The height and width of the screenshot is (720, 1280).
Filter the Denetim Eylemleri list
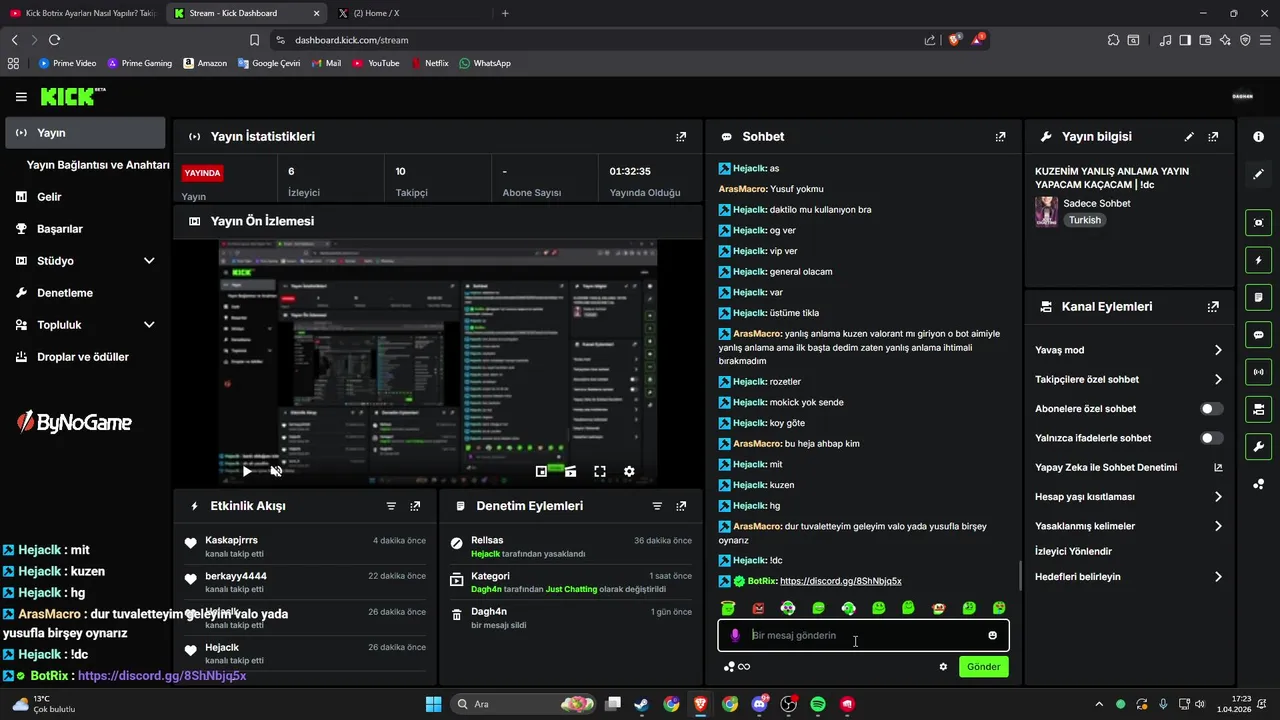coord(657,506)
